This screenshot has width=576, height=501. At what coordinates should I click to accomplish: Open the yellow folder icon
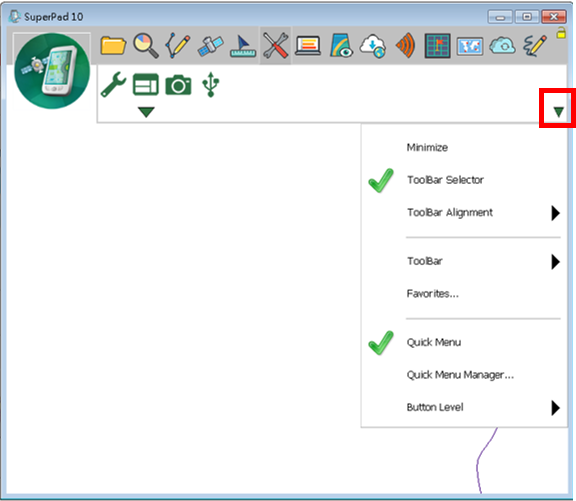click(113, 46)
